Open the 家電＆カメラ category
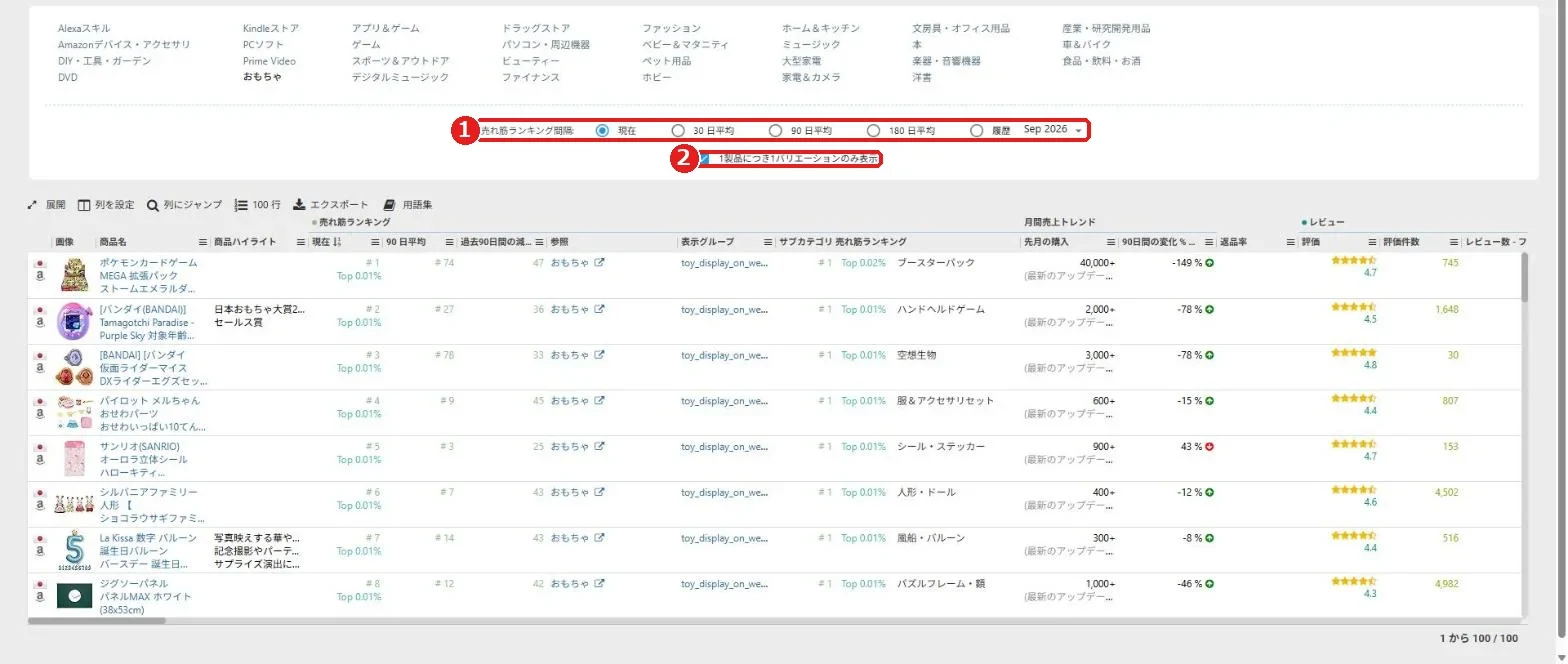This screenshot has width=1568, height=664. [811, 77]
